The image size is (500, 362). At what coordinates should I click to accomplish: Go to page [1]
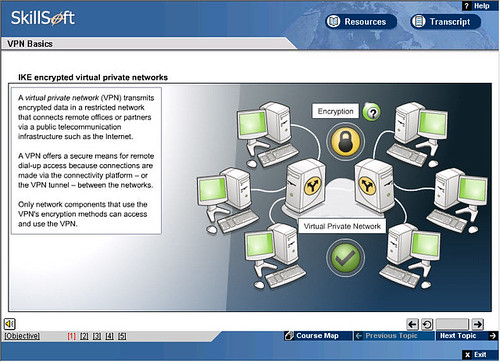(72, 336)
